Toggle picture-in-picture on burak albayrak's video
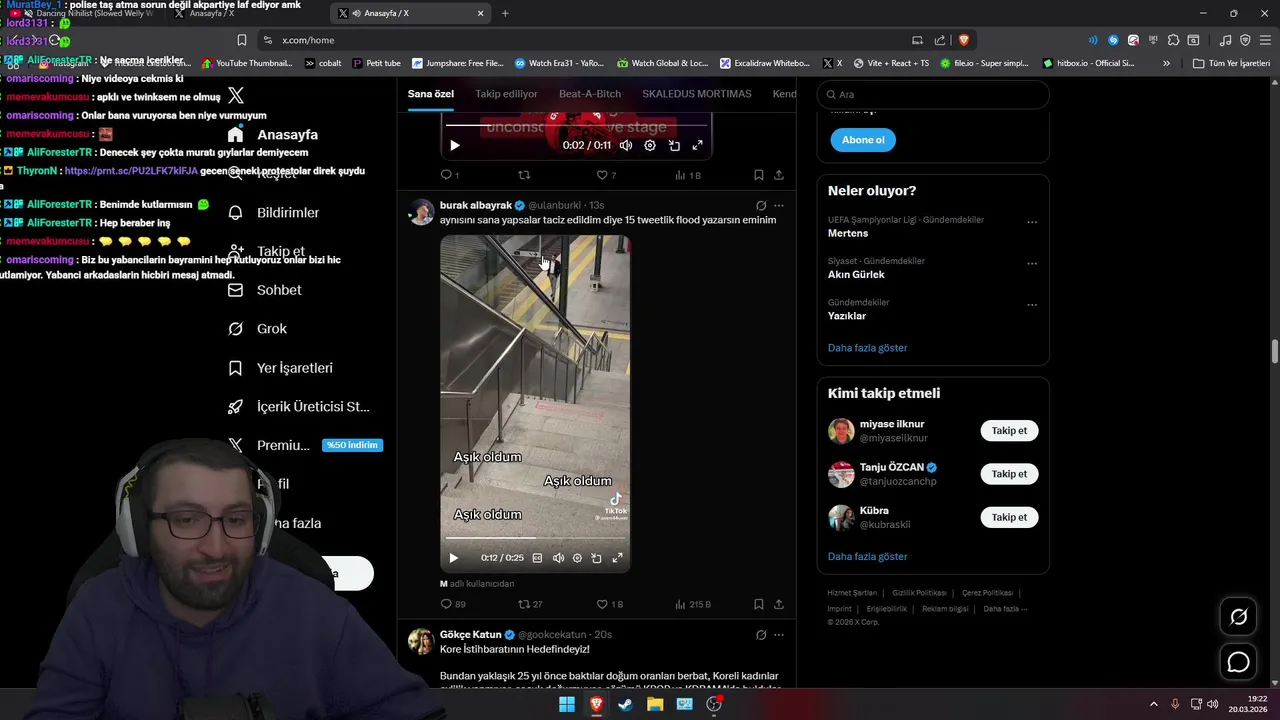 click(x=596, y=558)
